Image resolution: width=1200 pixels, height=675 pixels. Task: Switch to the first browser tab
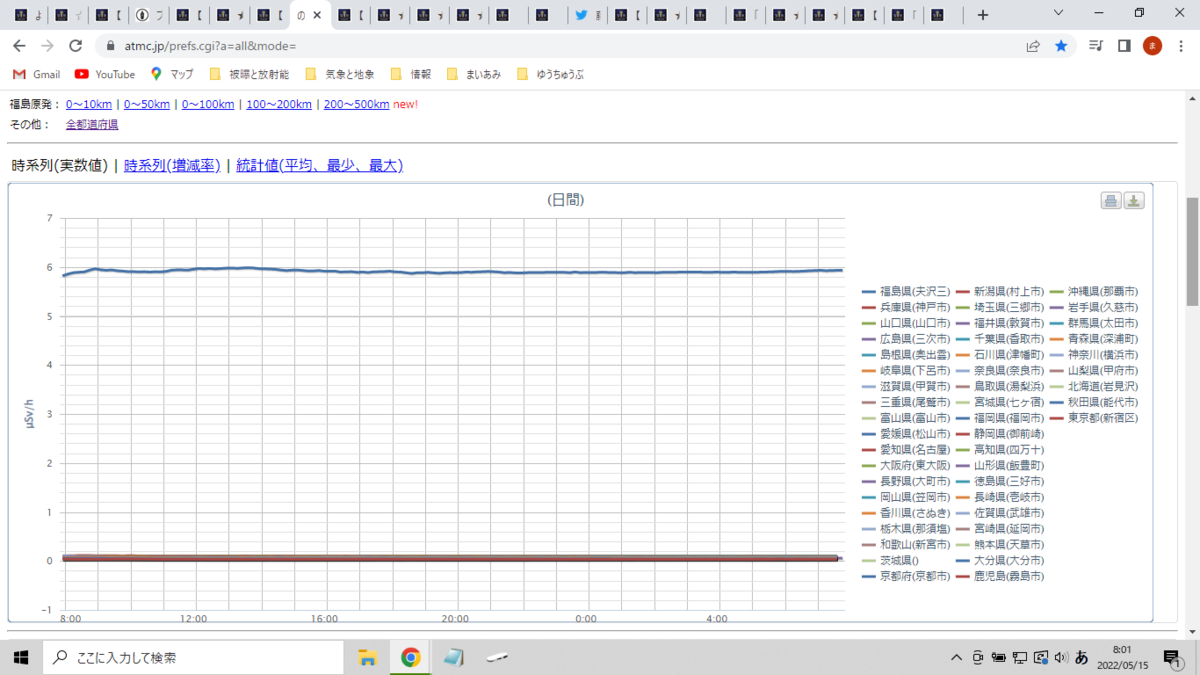point(29,15)
